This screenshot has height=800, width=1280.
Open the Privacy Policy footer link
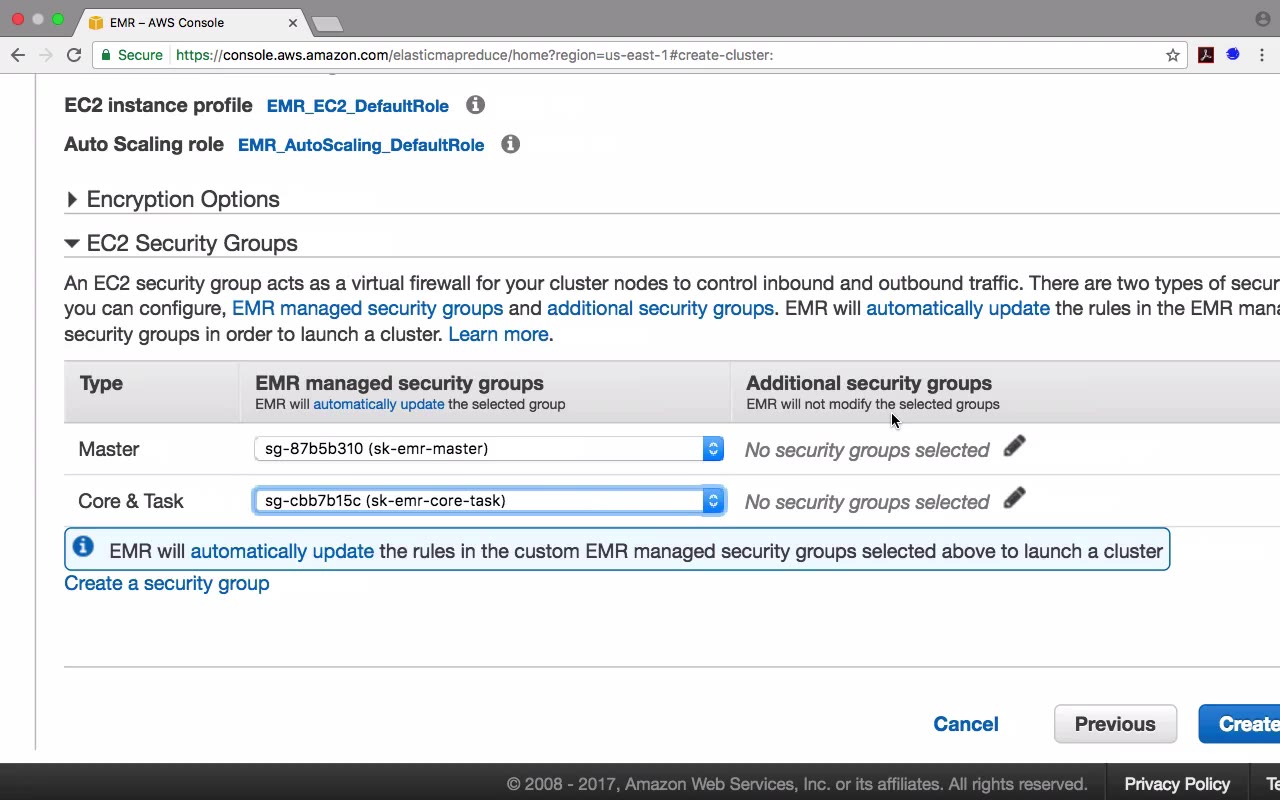1177,784
